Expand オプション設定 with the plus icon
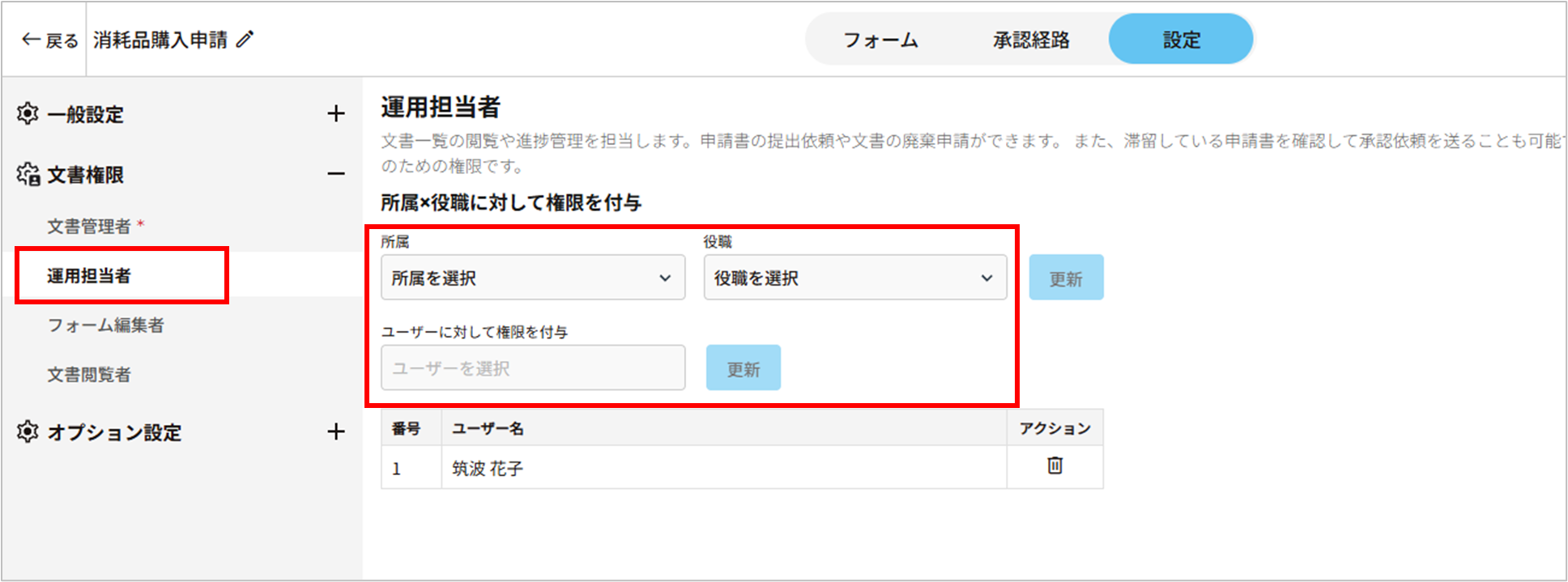This screenshot has width=1568, height=582. tap(336, 432)
